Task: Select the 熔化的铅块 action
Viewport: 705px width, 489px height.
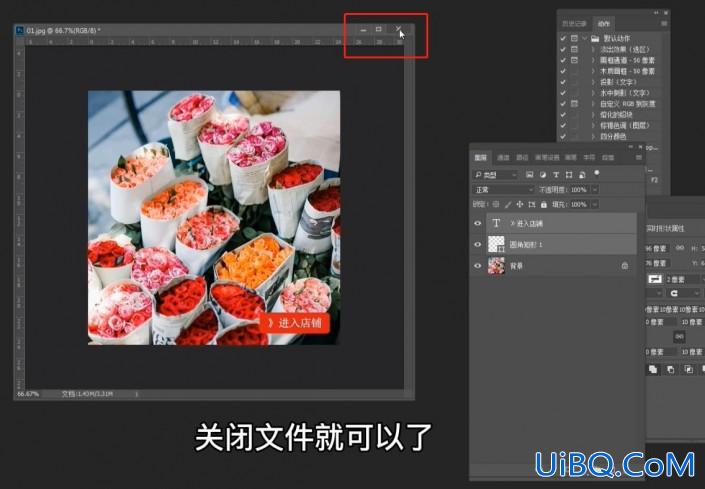Action: pos(616,115)
